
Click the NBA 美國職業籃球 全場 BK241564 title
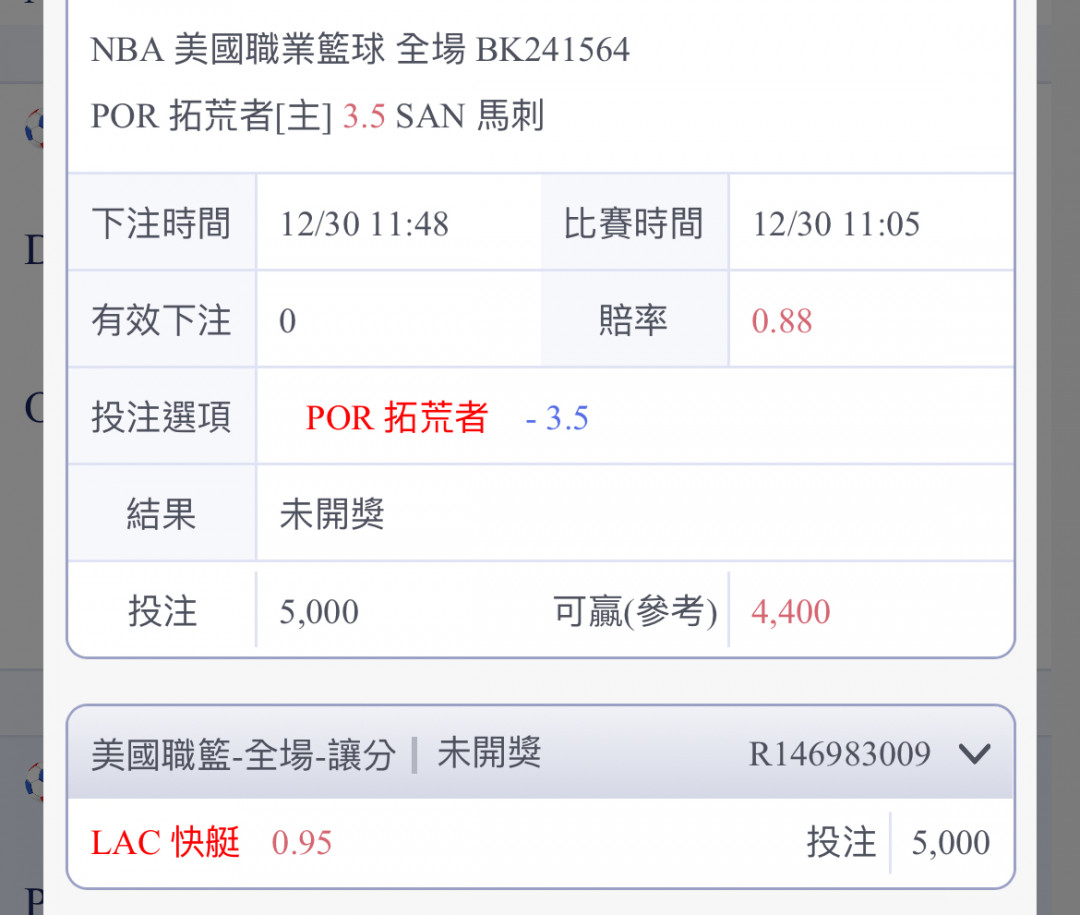(x=360, y=50)
